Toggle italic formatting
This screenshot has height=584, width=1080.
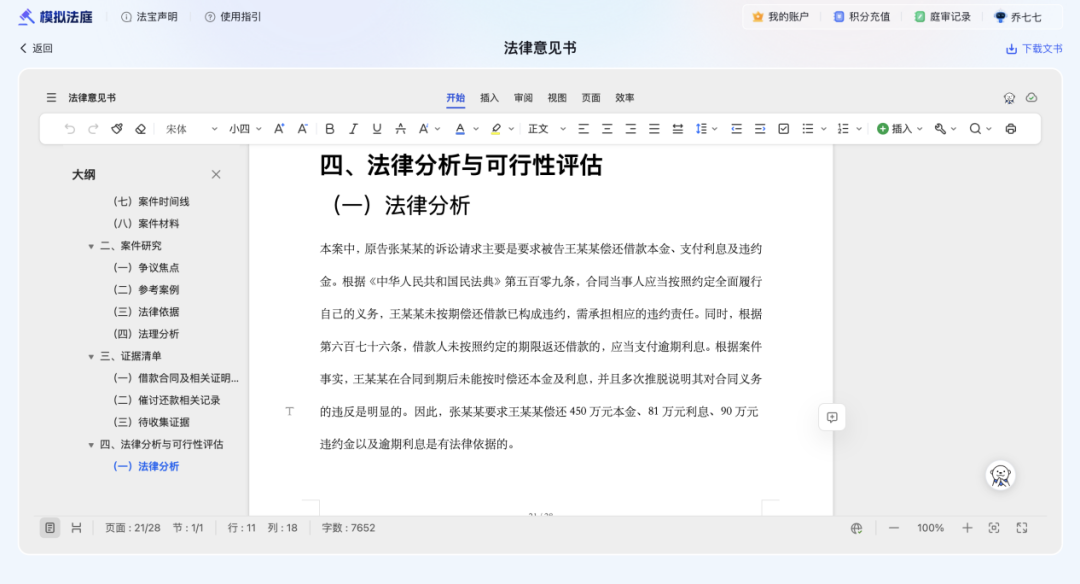[352, 129]
